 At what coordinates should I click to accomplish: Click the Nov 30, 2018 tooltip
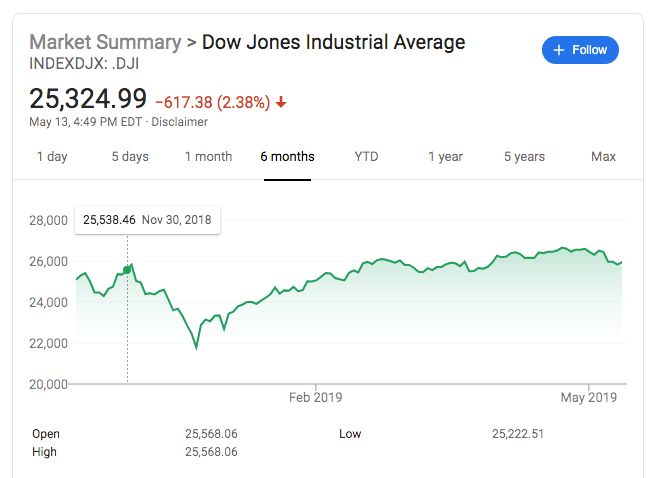pyautogui.click(x=148, y=219)
